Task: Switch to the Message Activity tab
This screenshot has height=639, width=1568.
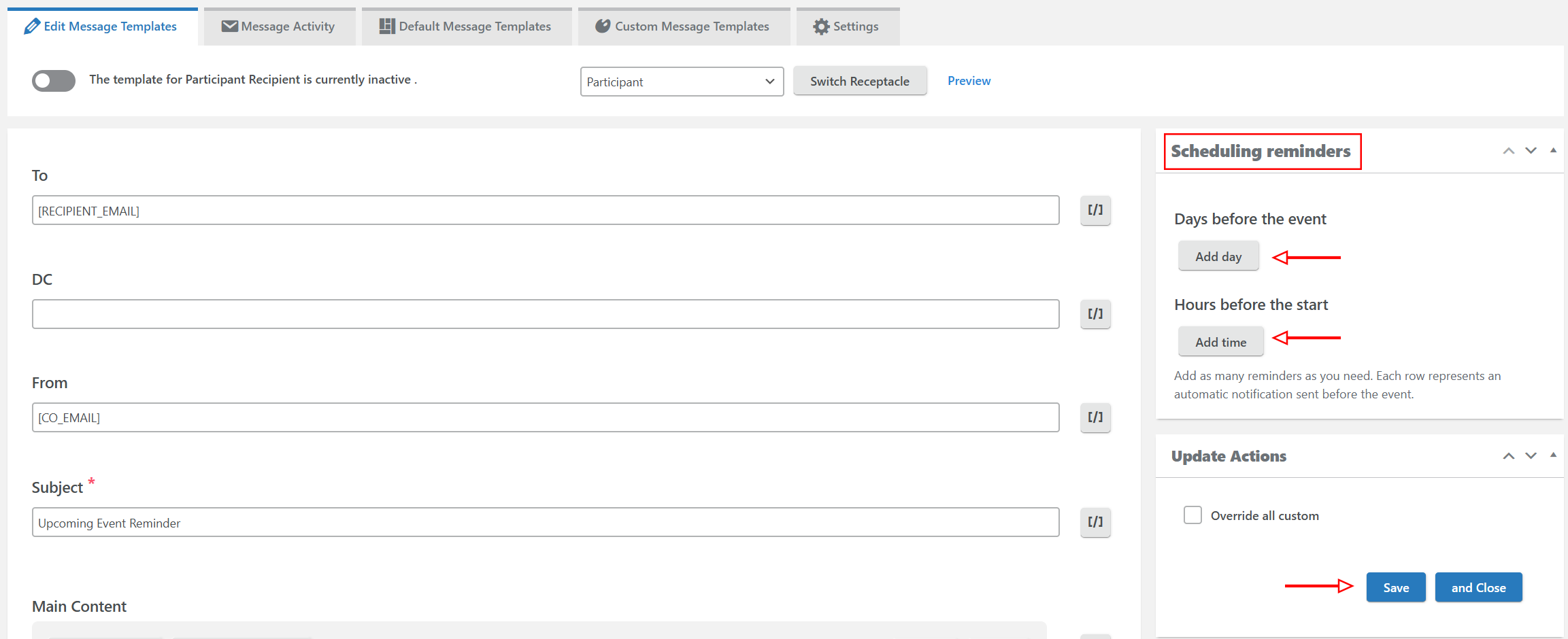Action: [x=279, y=26]
